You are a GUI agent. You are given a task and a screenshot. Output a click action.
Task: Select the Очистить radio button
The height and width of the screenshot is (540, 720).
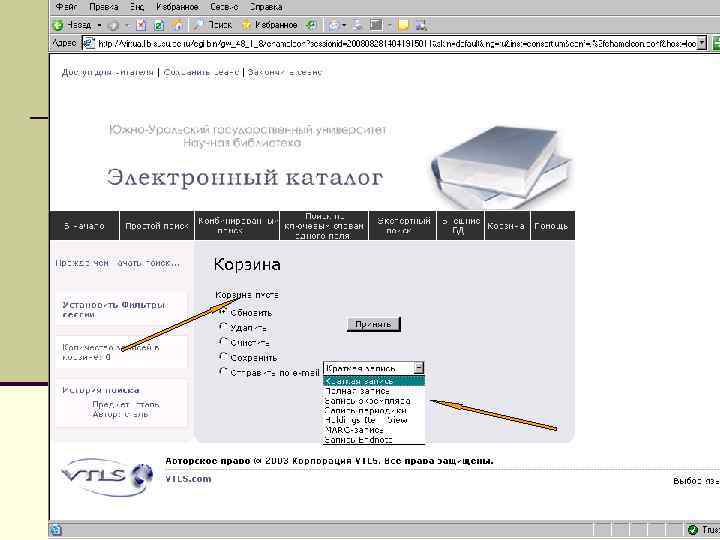223,342
